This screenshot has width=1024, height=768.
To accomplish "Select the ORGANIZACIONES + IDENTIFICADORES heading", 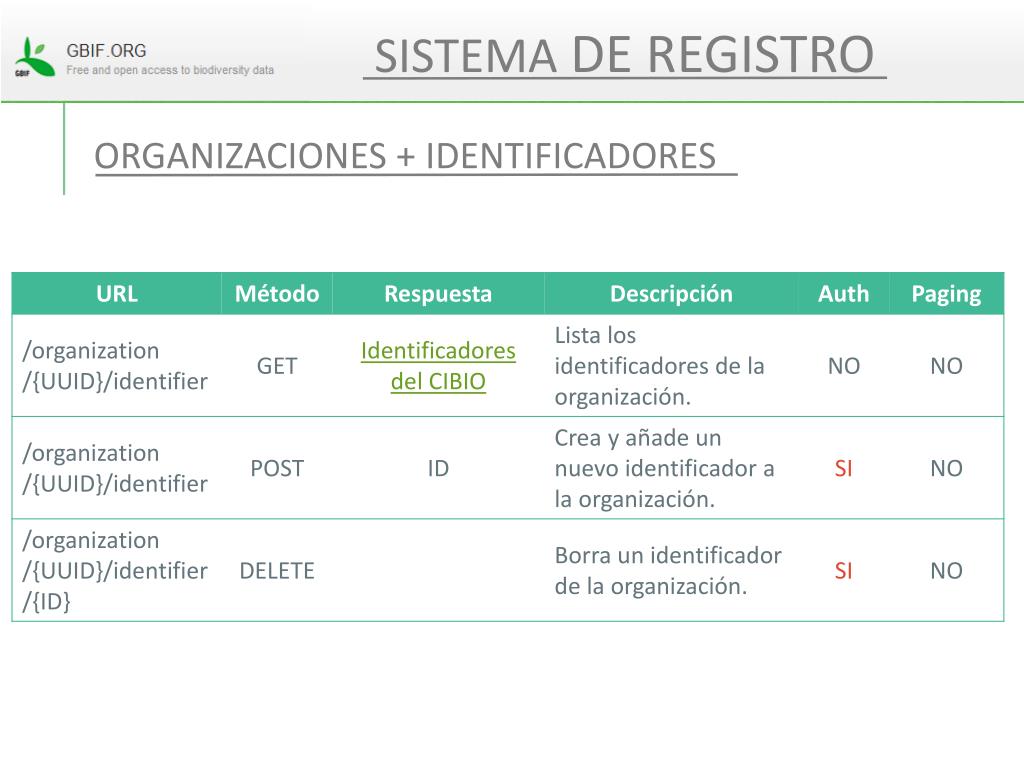I will (x=406, y=156).
